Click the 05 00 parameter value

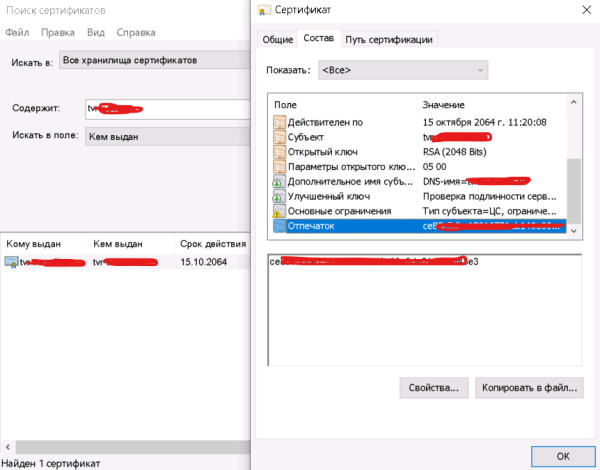coord(434,167)
